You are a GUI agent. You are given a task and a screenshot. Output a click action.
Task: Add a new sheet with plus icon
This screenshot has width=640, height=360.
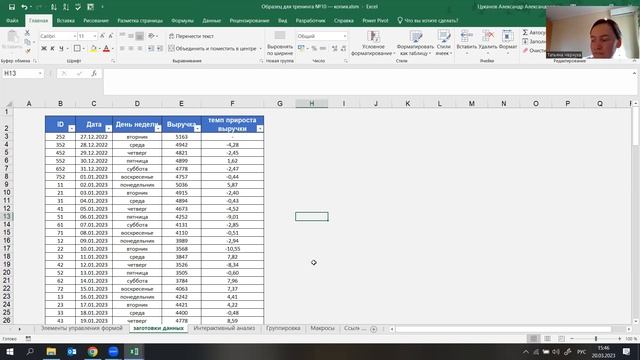[373, 329]
